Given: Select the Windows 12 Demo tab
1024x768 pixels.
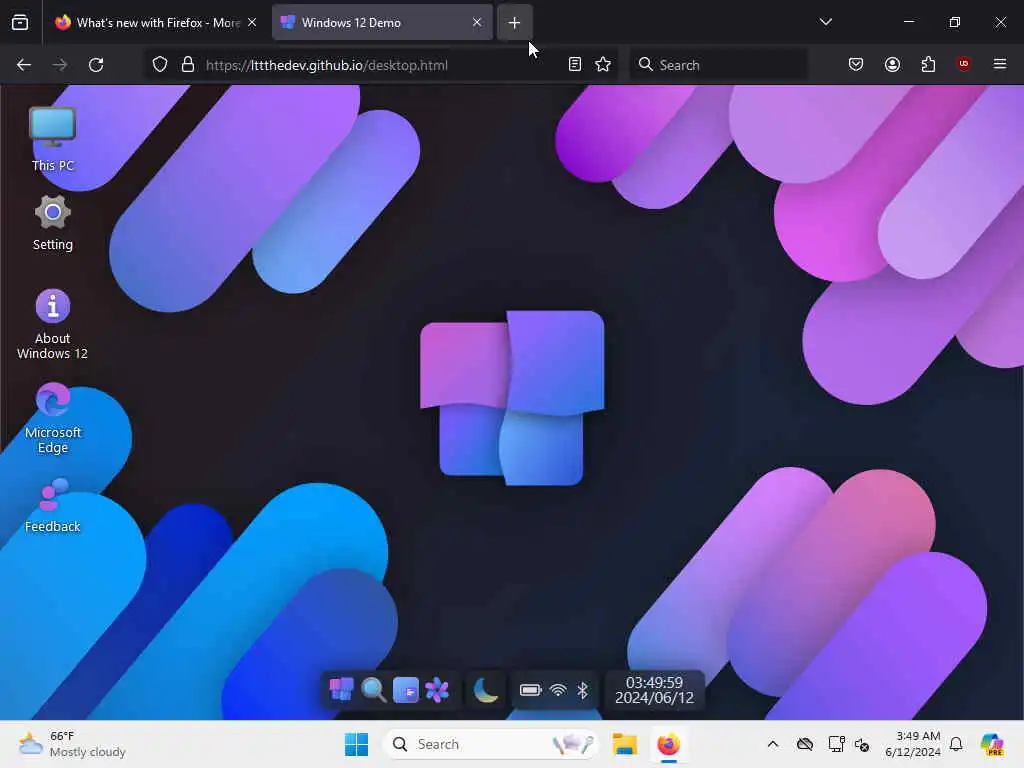Looking at the screenshot, I should pos(382,23).
